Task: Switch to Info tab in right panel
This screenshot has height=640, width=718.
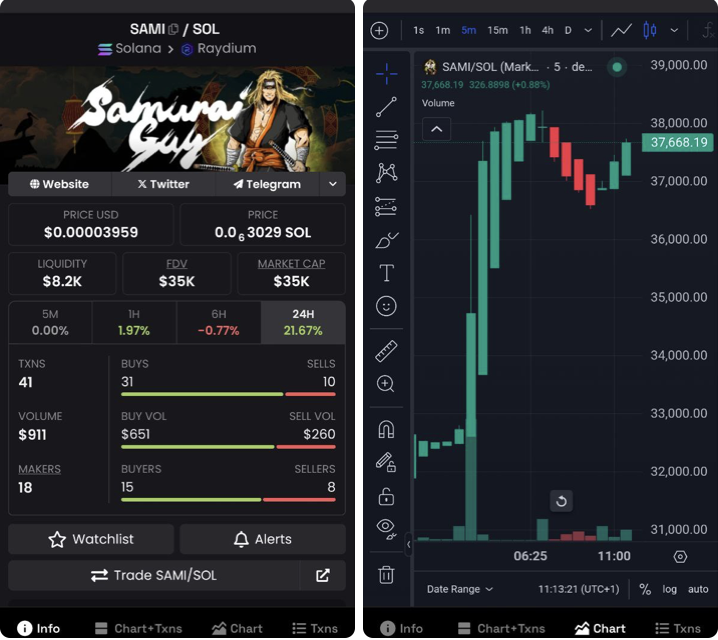Action: click(402, 628)
